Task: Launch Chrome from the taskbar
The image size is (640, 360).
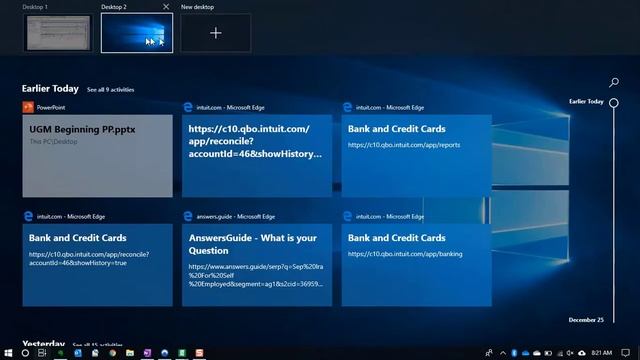Action: [x=112, y=353]
